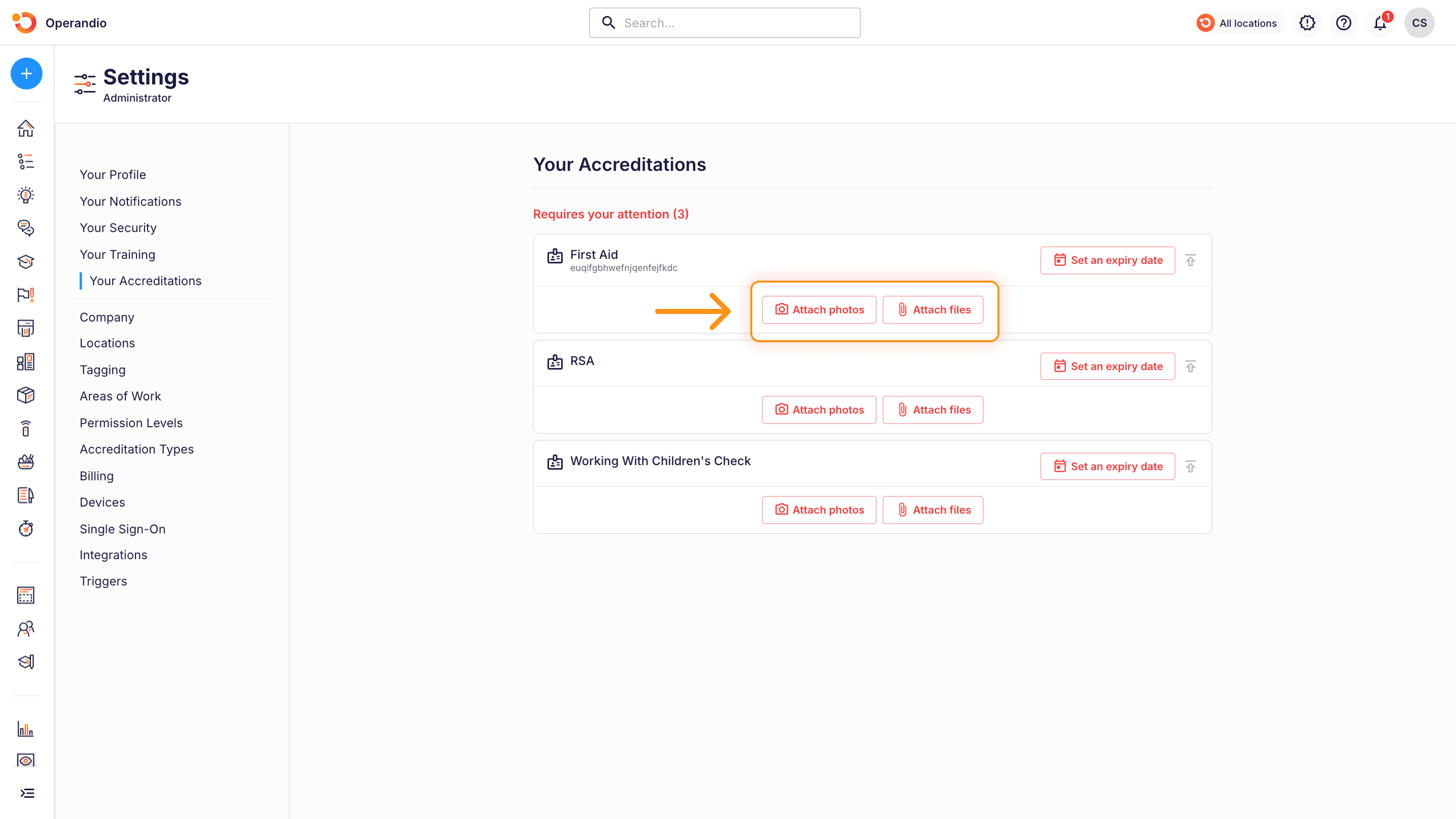Image resolution: width=1456 pixels, height=819 pixels.
Task: Click the blue plus create button
Action: 26,73
